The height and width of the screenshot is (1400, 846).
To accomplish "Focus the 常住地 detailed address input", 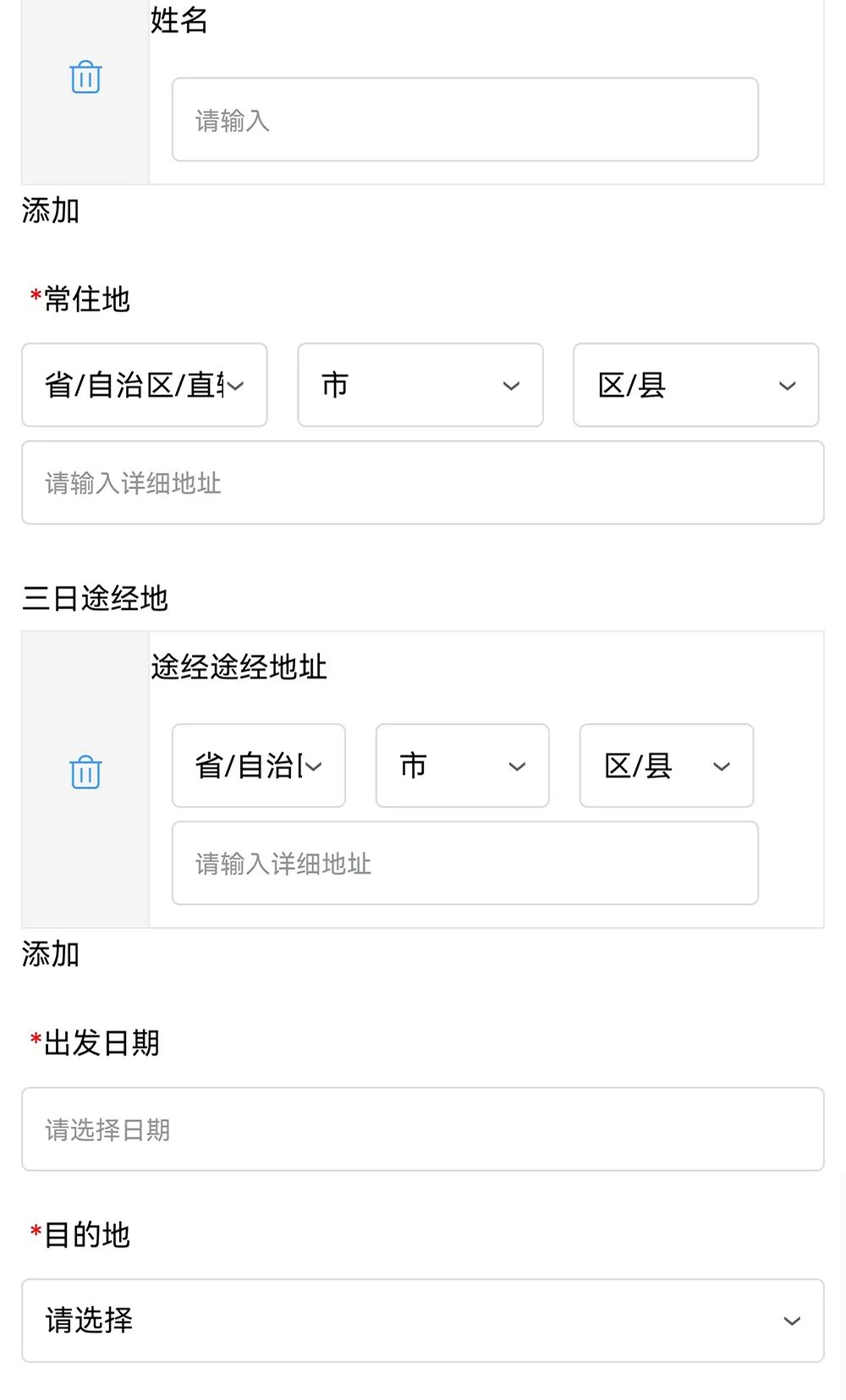I will coord(423,483).
